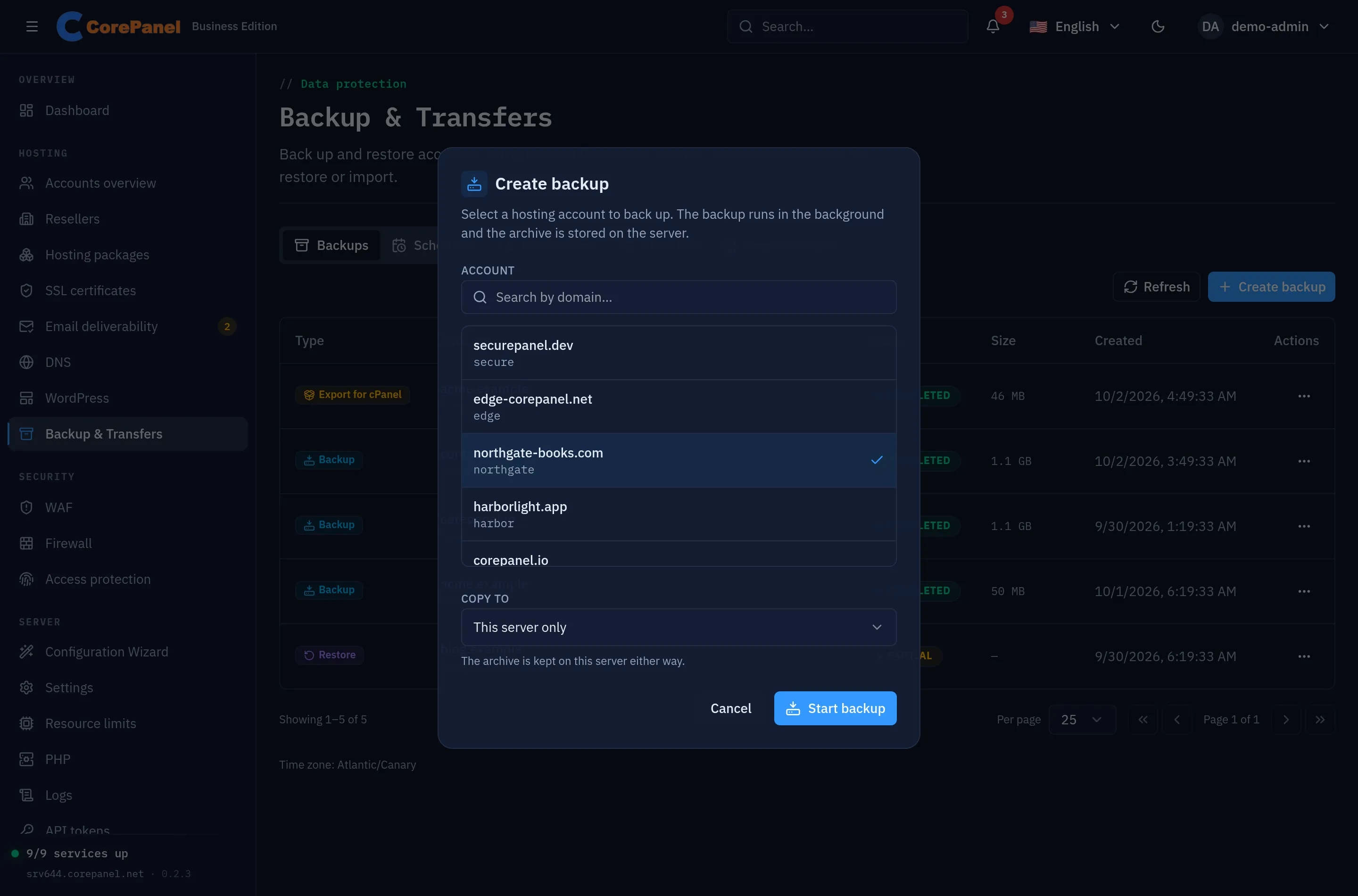Screen dimensions: 1358x896
Task: Focus the Search by domain field
Action: (x=678, y=297)
